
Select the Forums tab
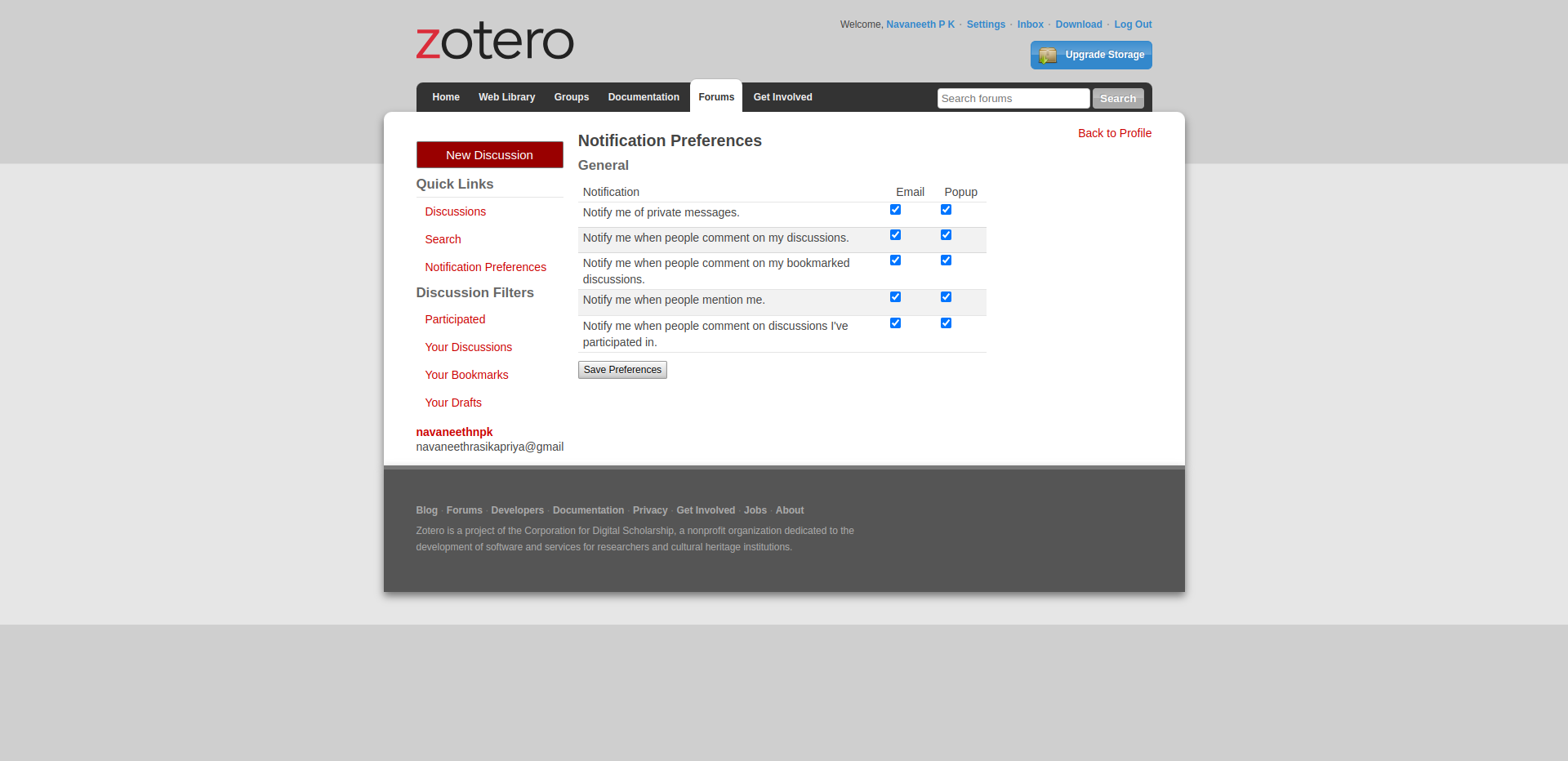click(716, 97)
